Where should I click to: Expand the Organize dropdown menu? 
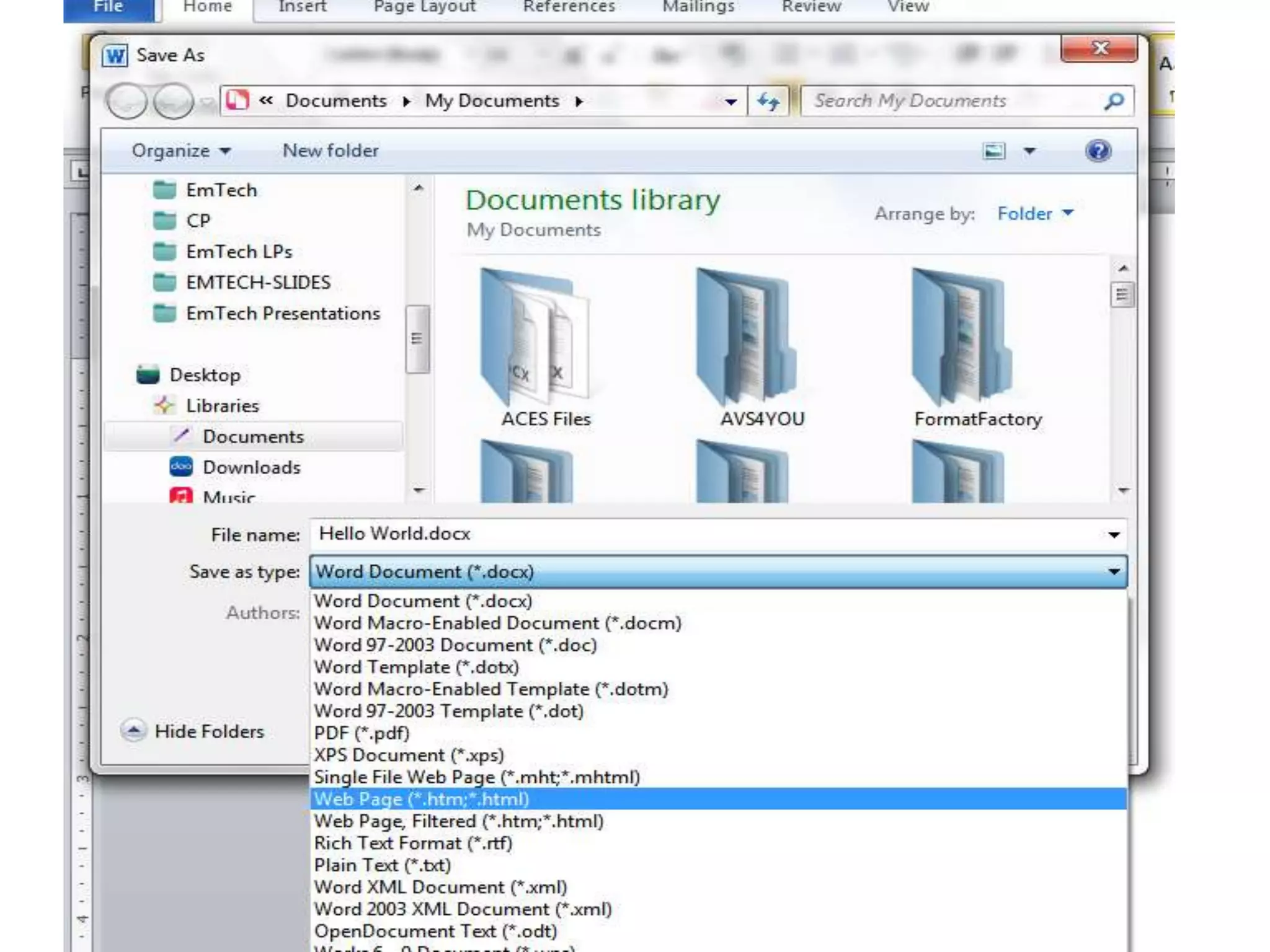coord(180,151)
